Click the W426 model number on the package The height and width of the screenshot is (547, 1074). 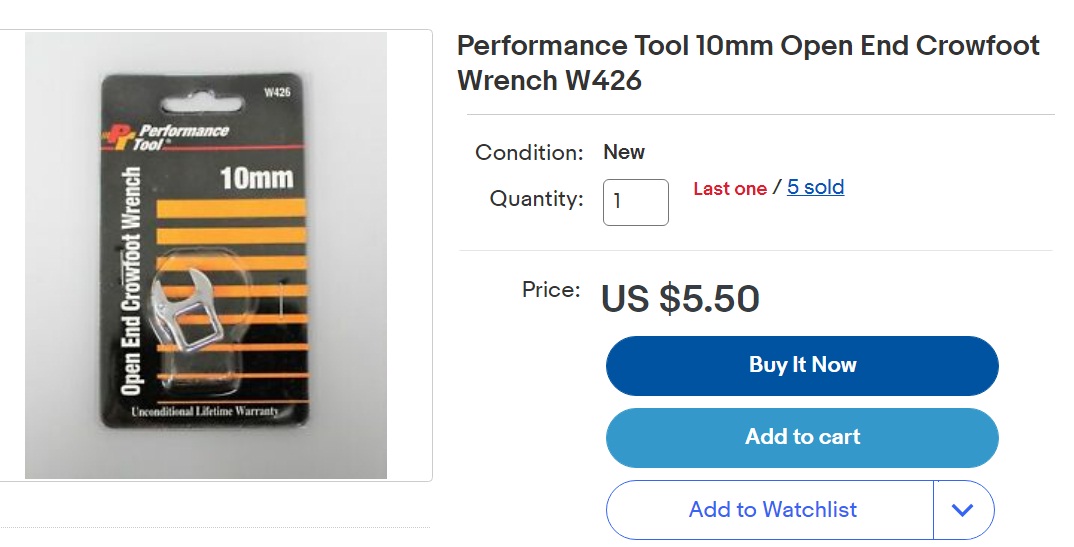click(276, 93)
